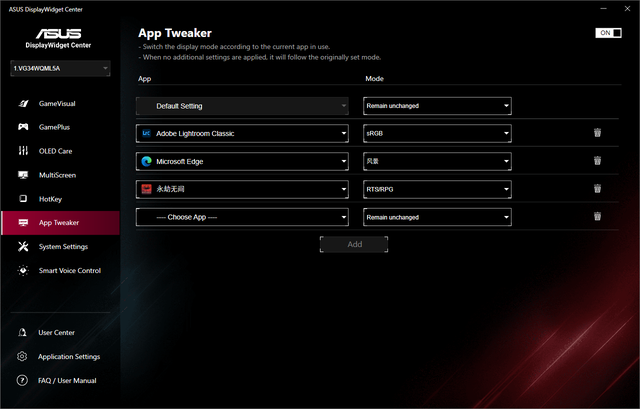
Task: Click the App Tweaker sidebar icon
Action: coord(23,223)
